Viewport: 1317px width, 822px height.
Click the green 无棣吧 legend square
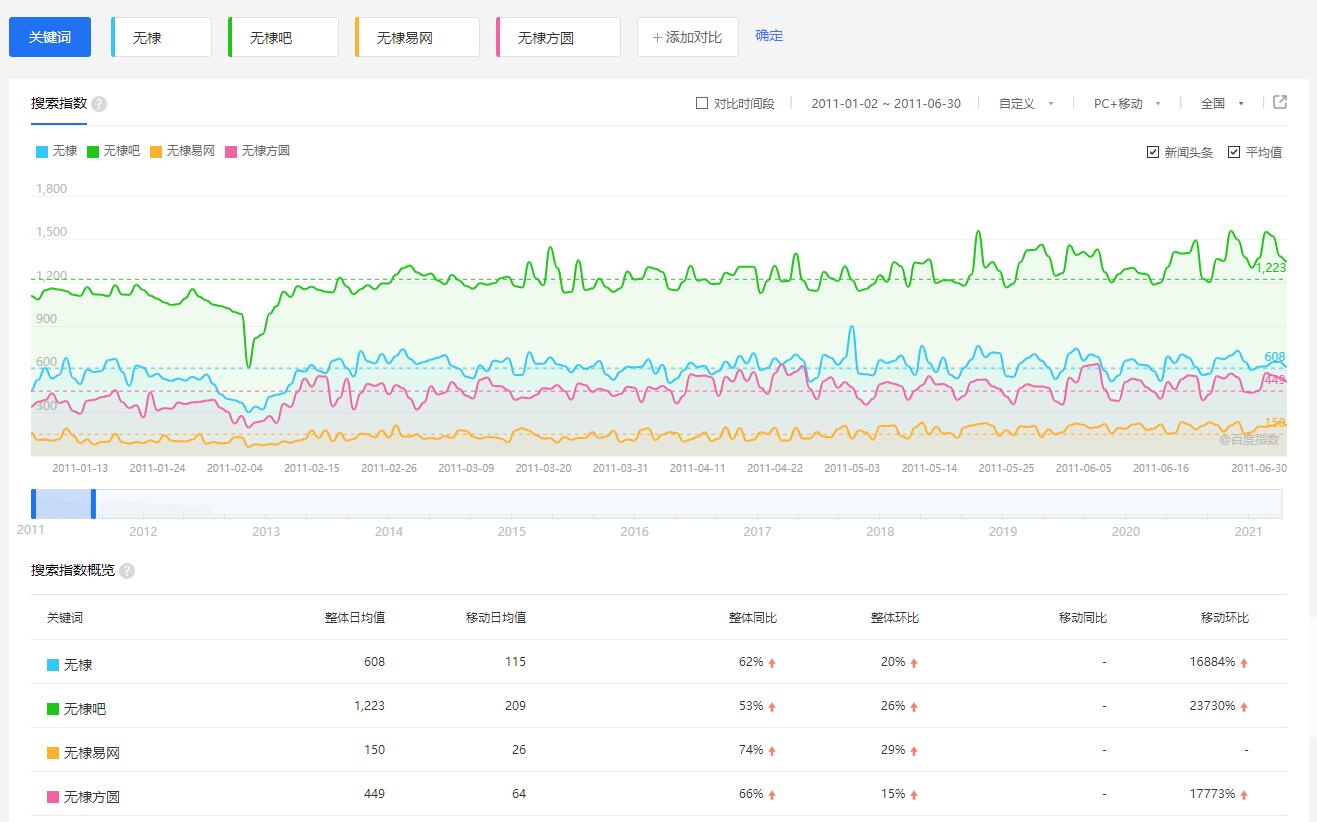(93, 152)
